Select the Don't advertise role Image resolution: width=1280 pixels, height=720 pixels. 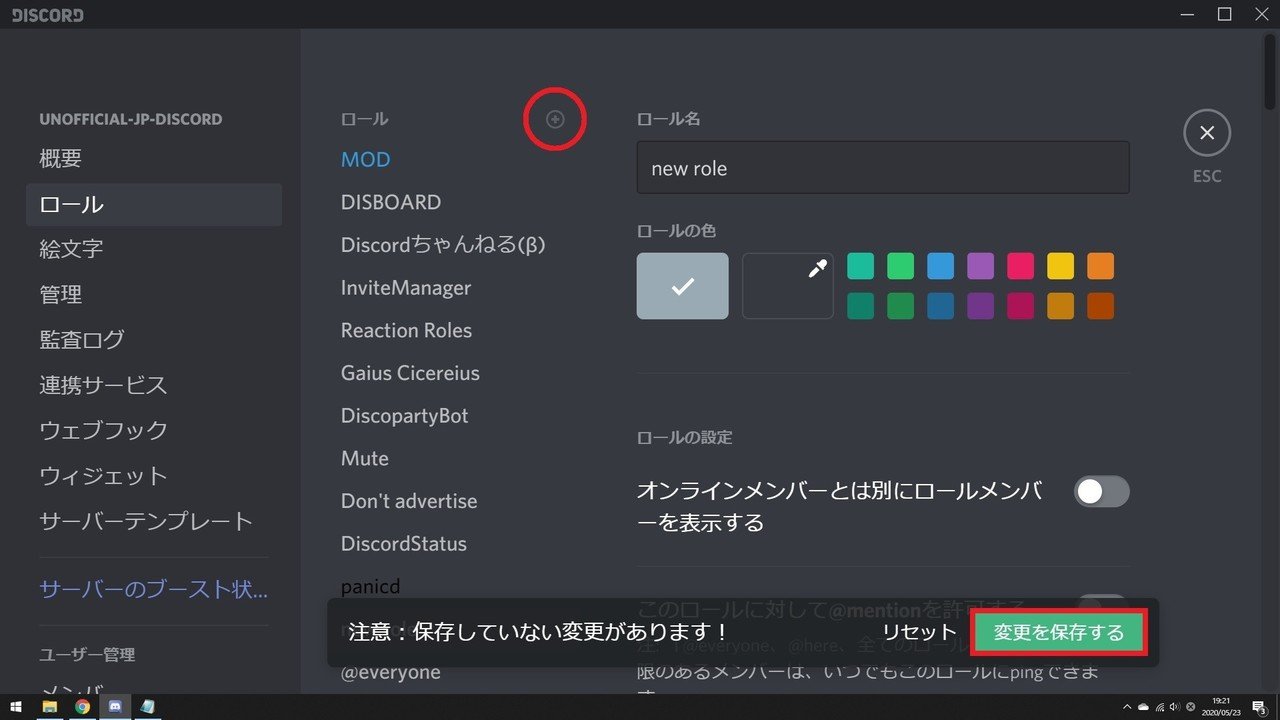click(x=409, y=501)
